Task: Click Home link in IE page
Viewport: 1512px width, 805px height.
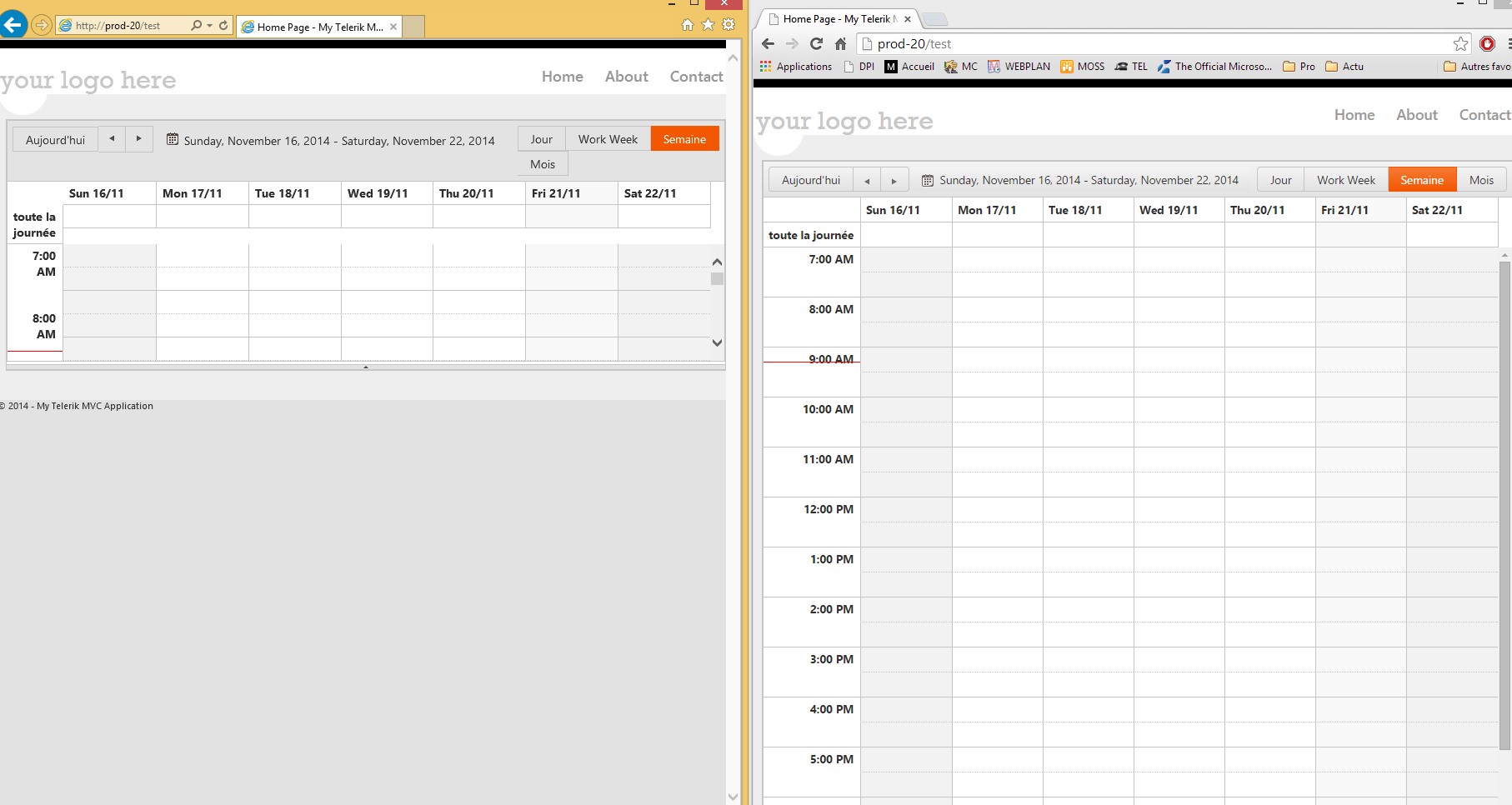Action: pos(563,77)
